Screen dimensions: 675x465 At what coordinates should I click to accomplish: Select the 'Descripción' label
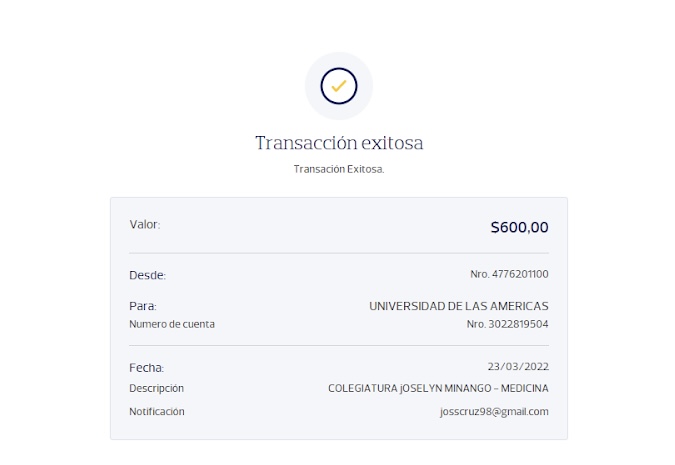pyautogui.click(x=156, y=388)
